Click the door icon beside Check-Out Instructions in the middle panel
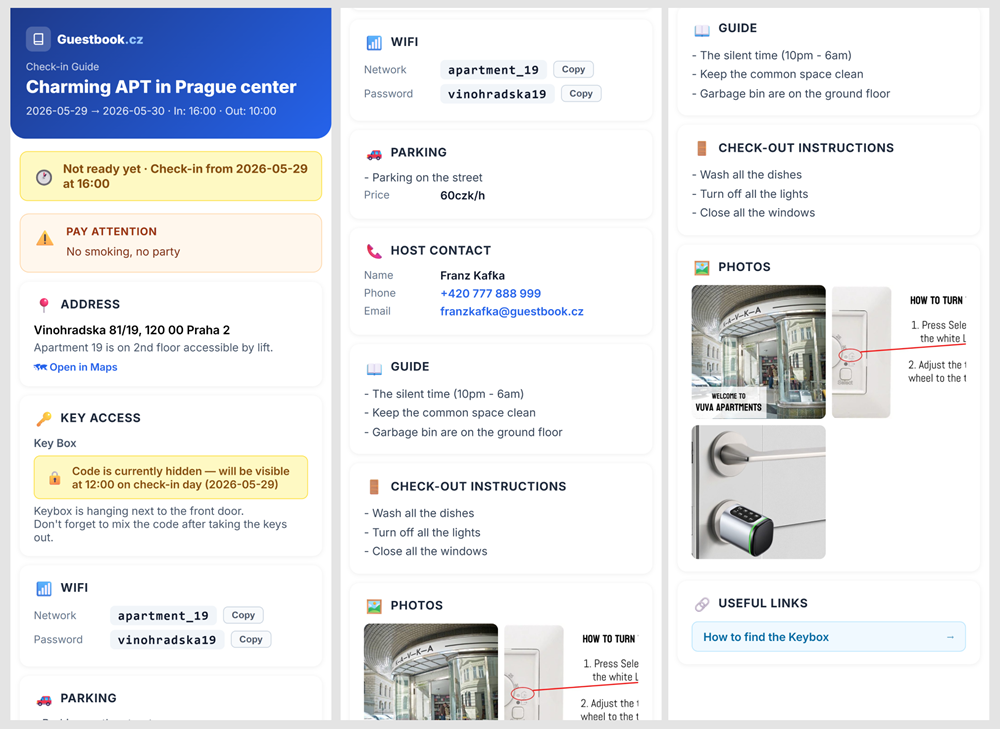This screenshot has width=1000, height=729. tap(374, 487)
